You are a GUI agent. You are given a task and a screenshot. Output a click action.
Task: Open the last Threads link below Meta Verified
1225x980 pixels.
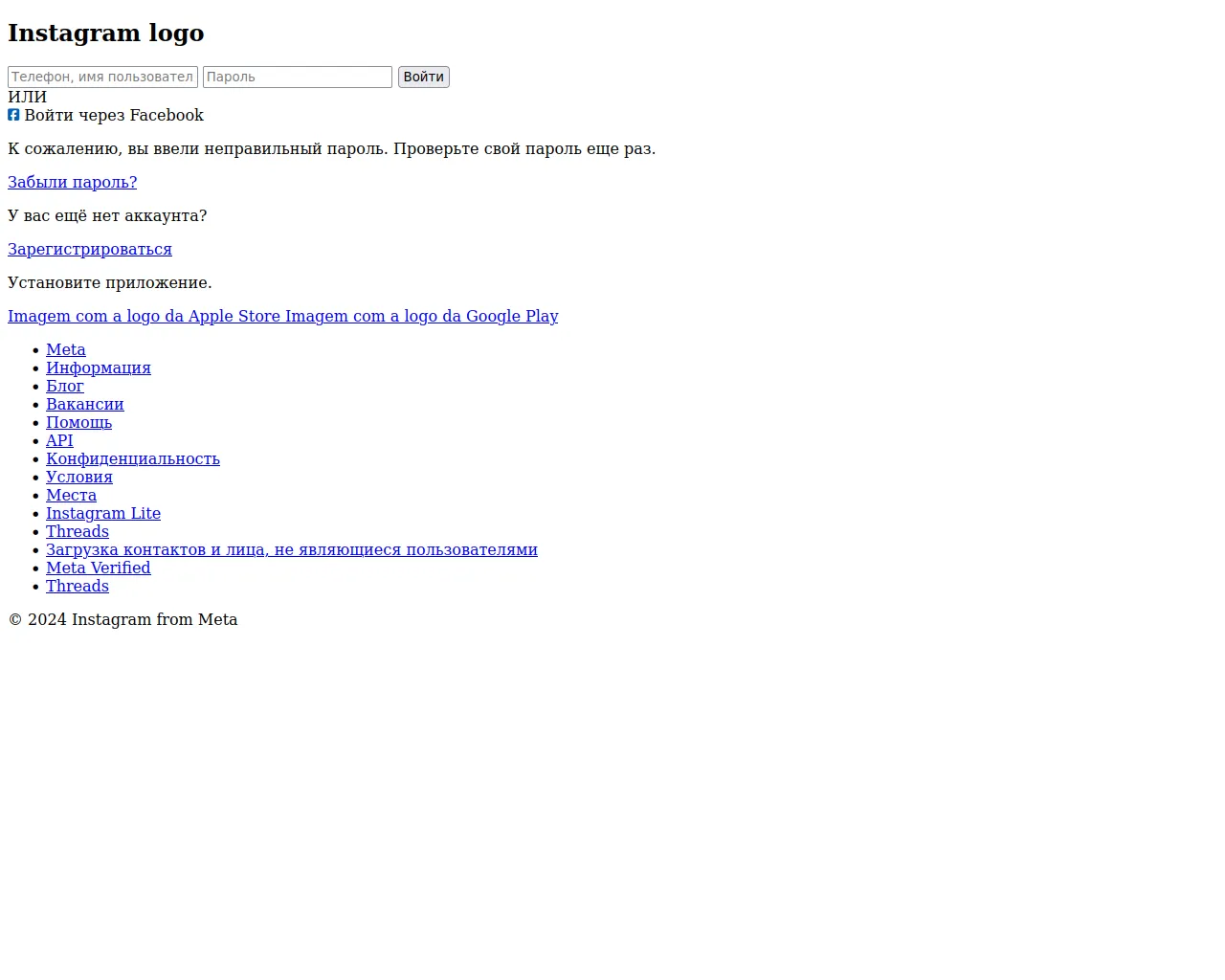78,586
